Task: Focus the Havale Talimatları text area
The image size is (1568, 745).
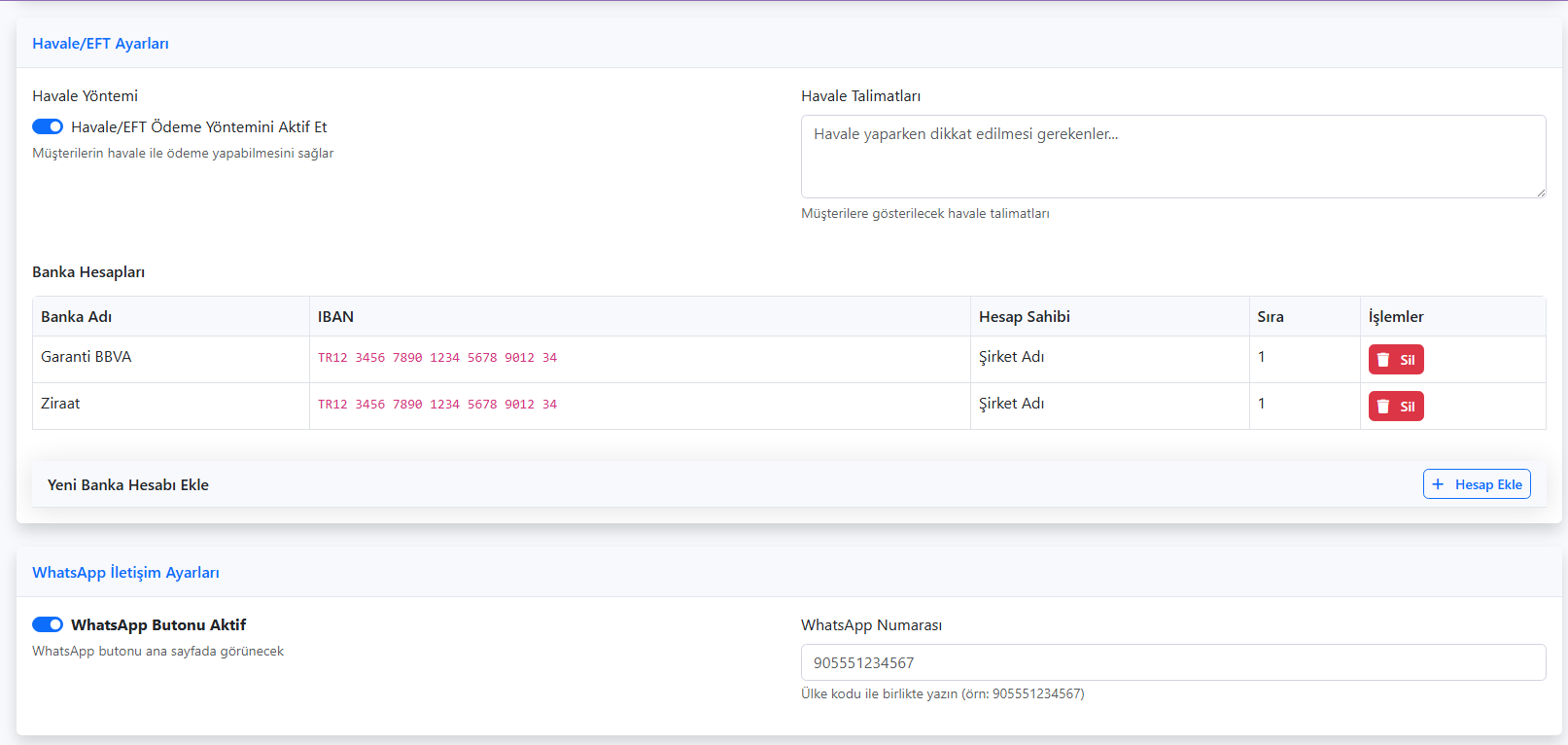Action: point(1173,157)
